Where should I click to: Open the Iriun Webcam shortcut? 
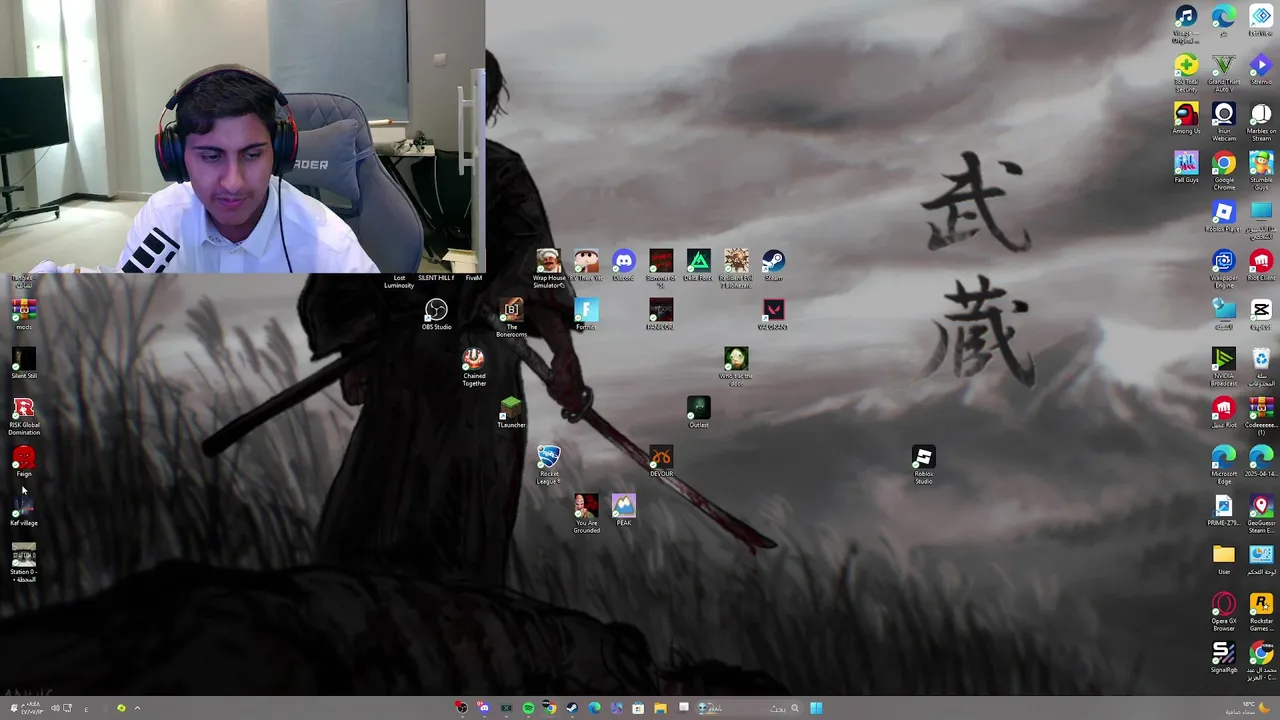1224,122
